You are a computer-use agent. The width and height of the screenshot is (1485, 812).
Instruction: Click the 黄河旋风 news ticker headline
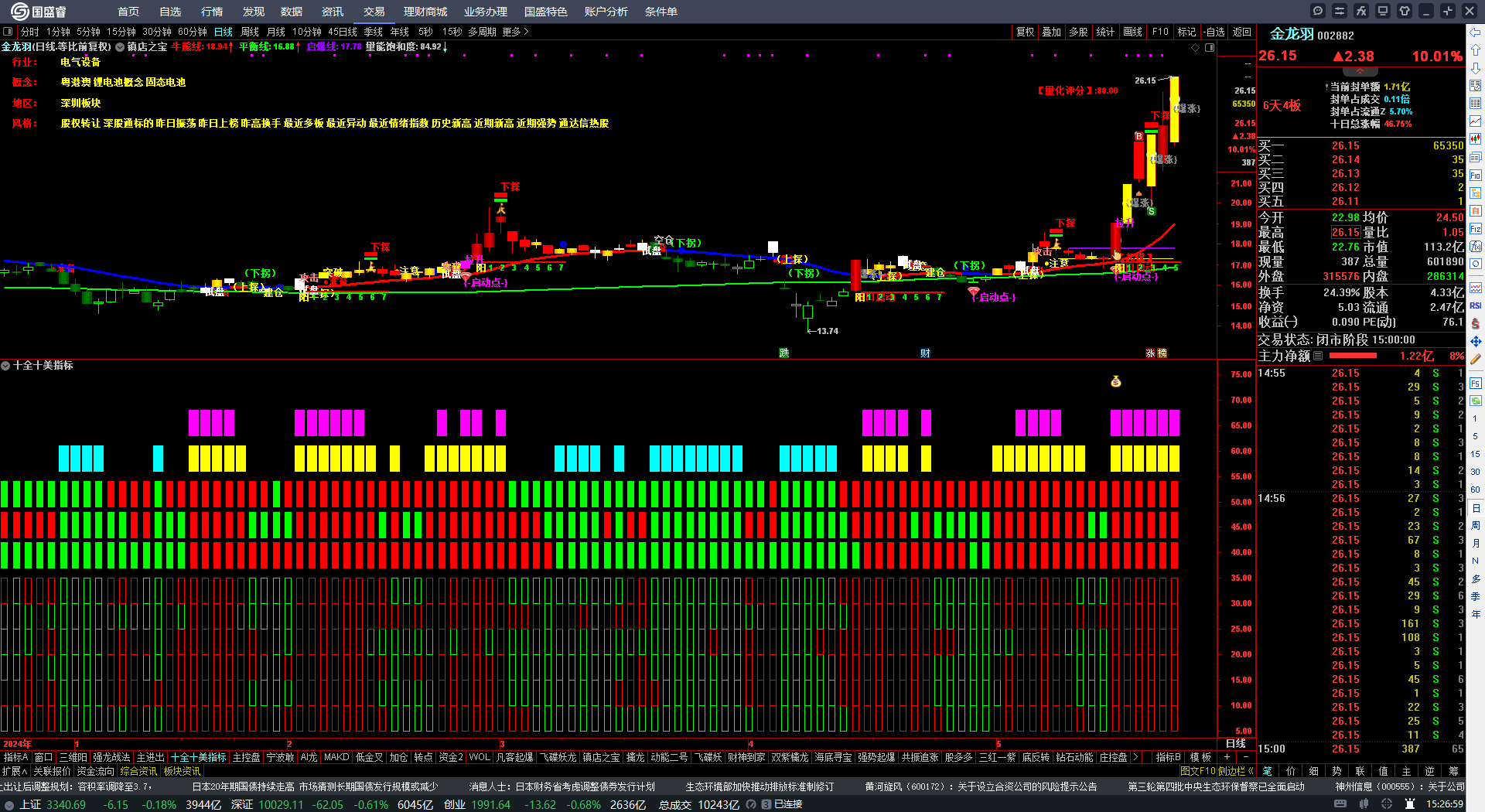tap(981, 786)
